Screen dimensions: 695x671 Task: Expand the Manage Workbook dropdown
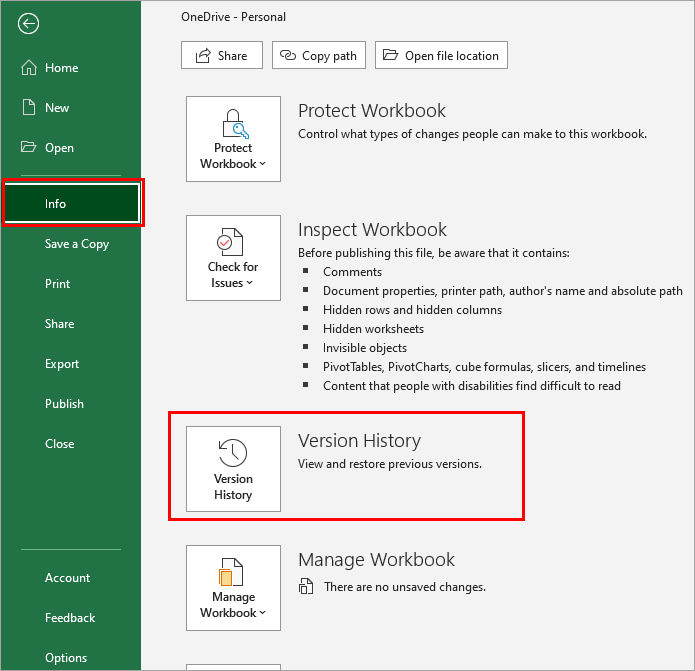[x=233, y=588]
